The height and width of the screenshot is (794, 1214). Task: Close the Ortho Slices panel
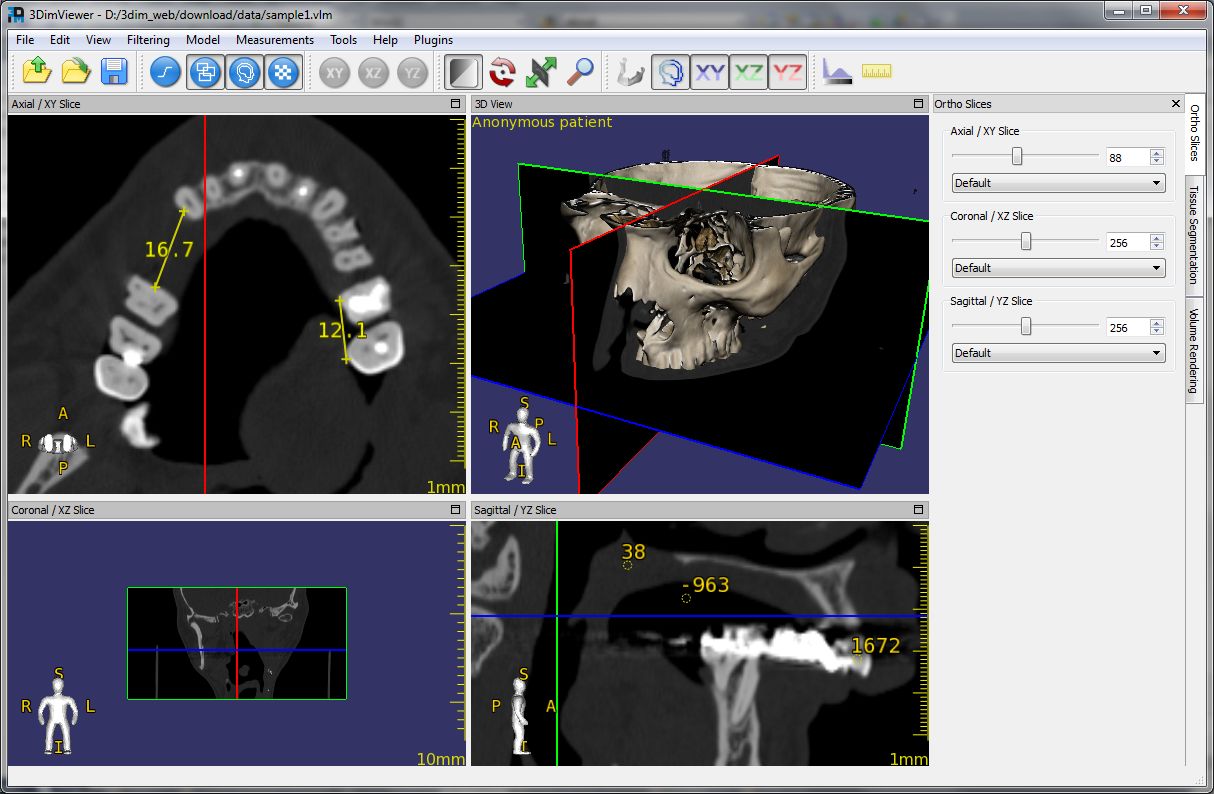[x=1176, y=104]
